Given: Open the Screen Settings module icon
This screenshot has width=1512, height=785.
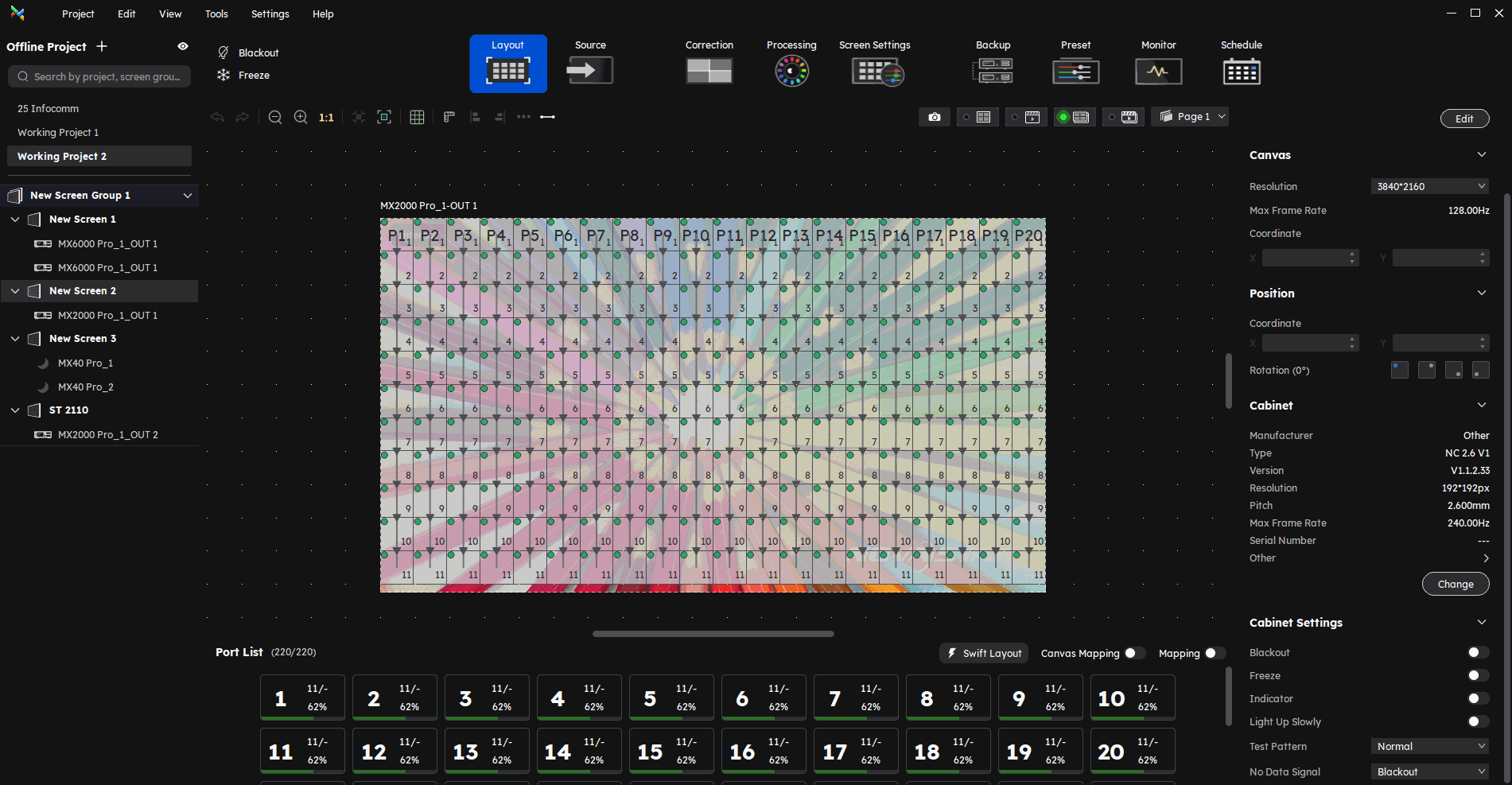Looking at the screenshot, I should pyautogui.click(x=876, y=72).
